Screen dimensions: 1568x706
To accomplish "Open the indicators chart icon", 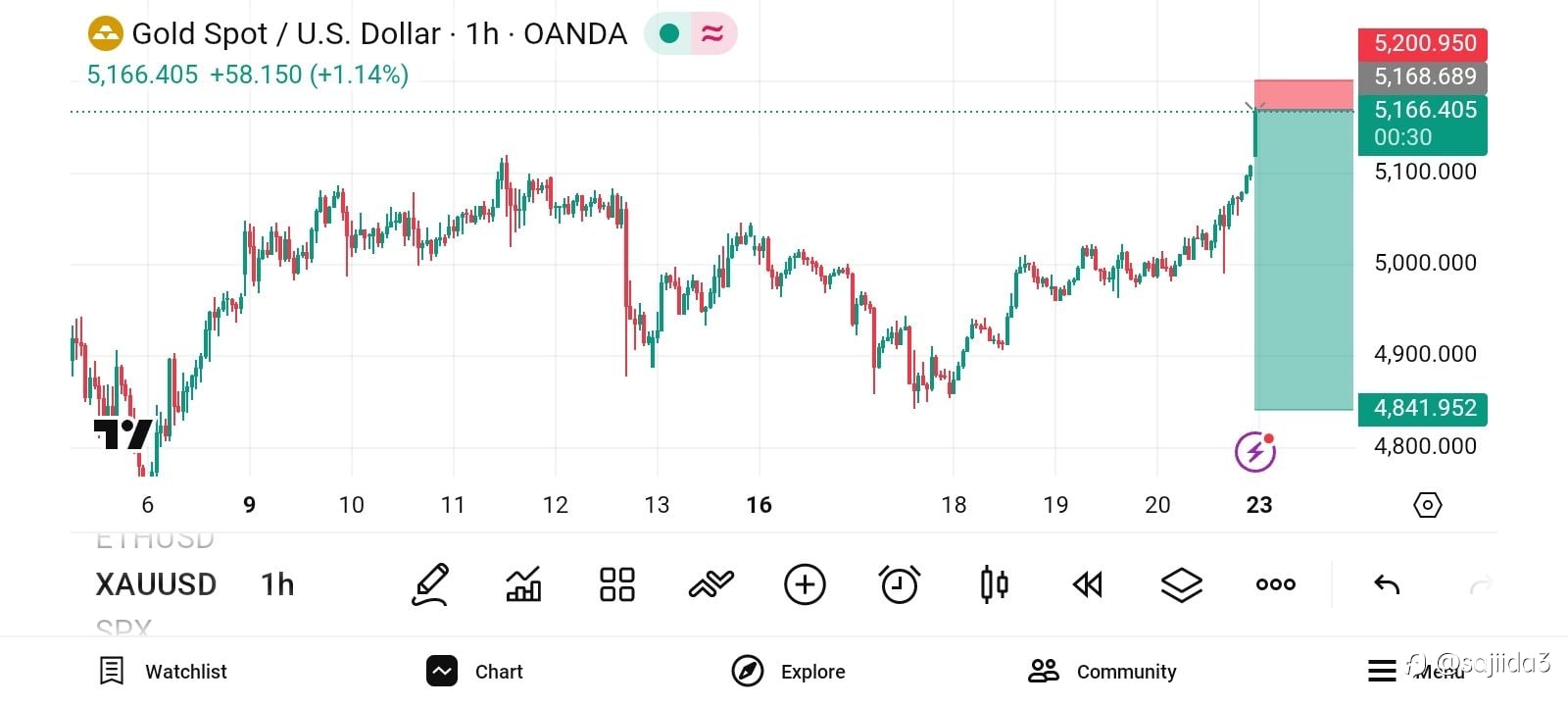I will point(523,584).
